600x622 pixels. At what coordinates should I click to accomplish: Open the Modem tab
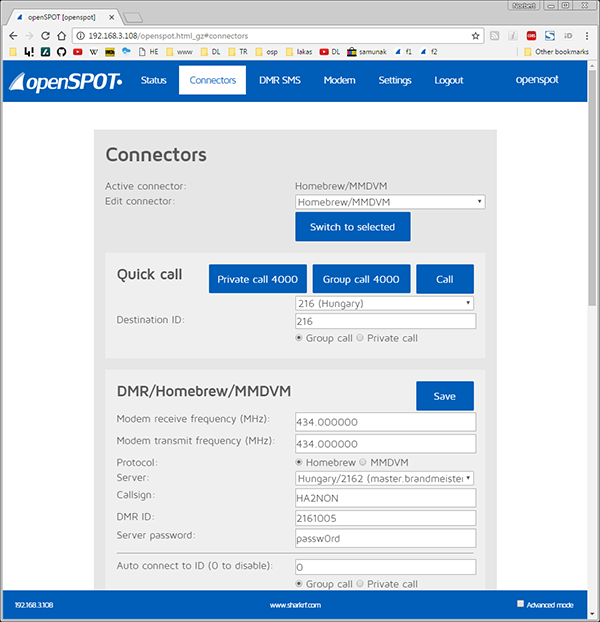(339, 80)
